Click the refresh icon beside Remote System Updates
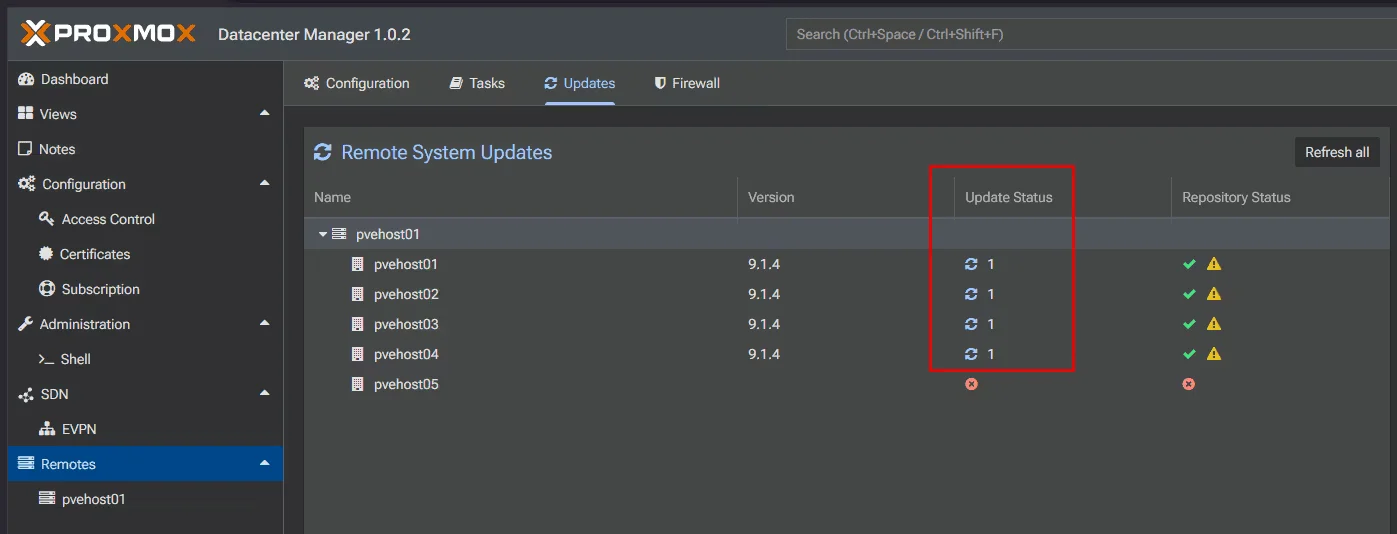The height and width of the screenshot is (534, 1397). click(323, 152)
